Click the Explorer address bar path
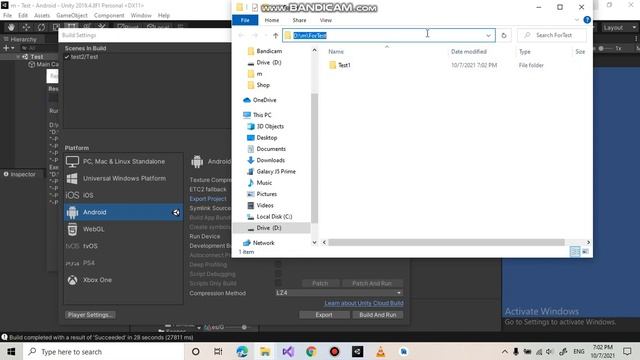640x360 pixels. point(310,36)
